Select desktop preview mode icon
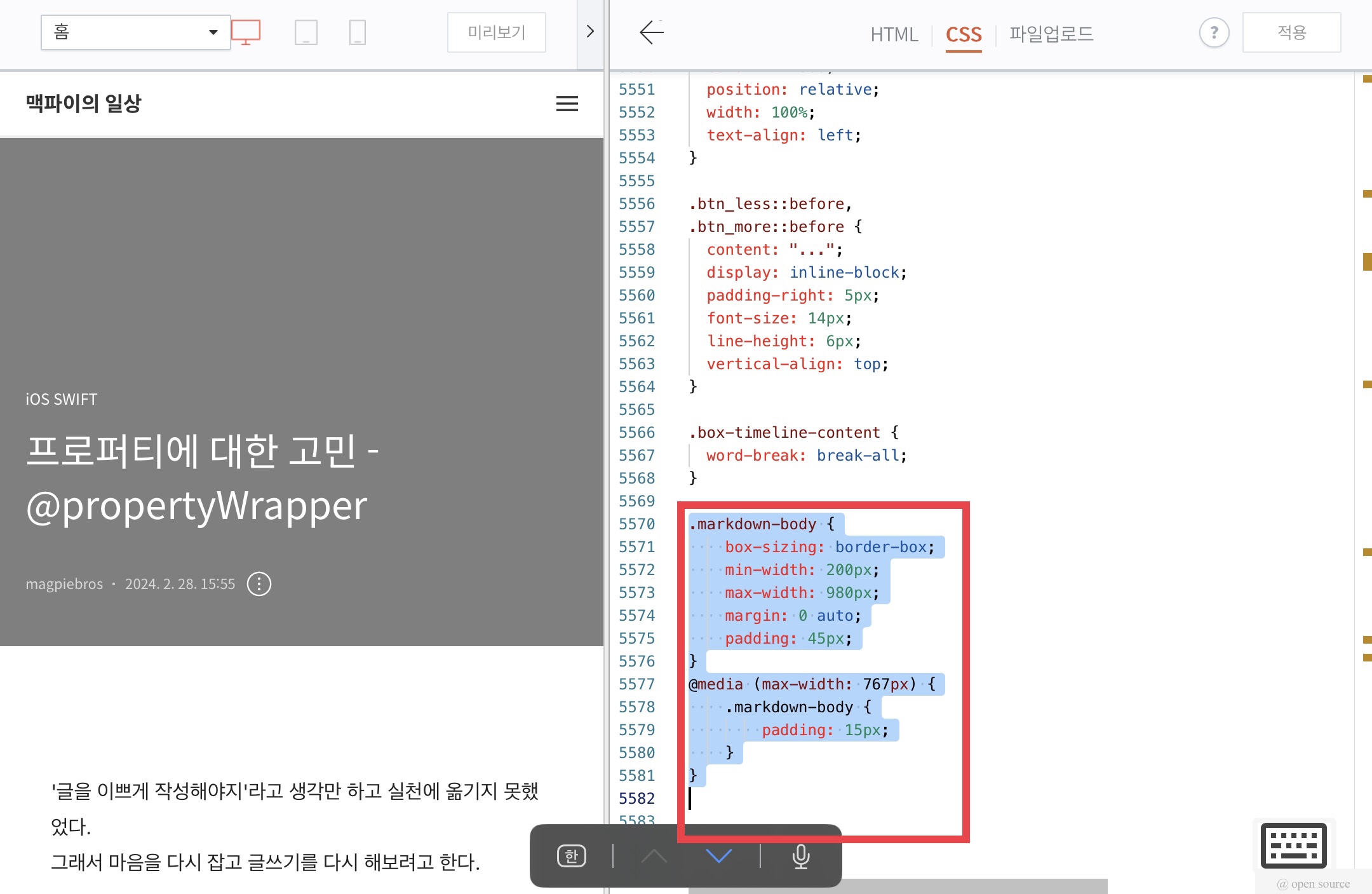 246,32
